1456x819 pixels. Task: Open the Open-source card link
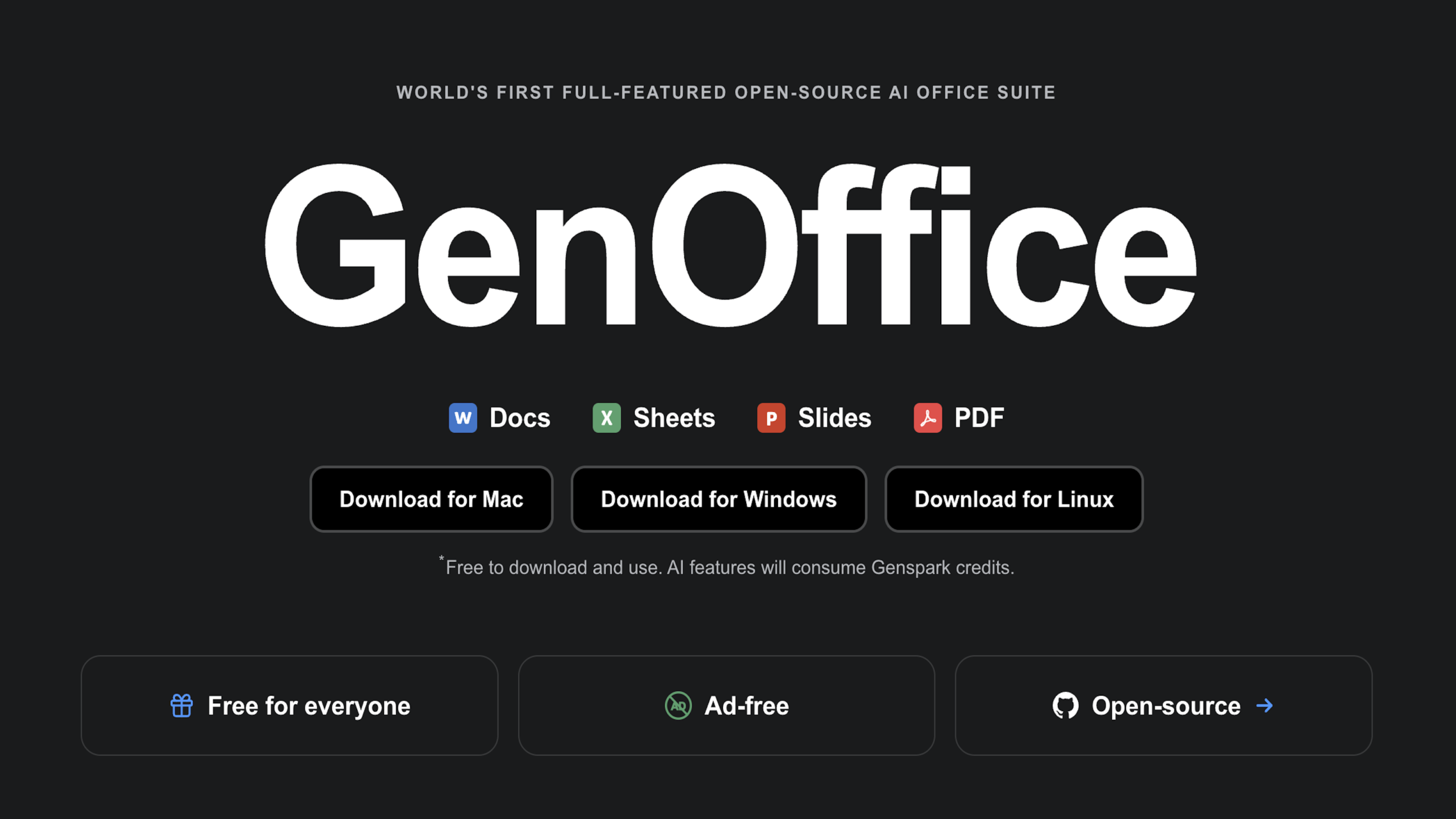[x=1164, y=705]
